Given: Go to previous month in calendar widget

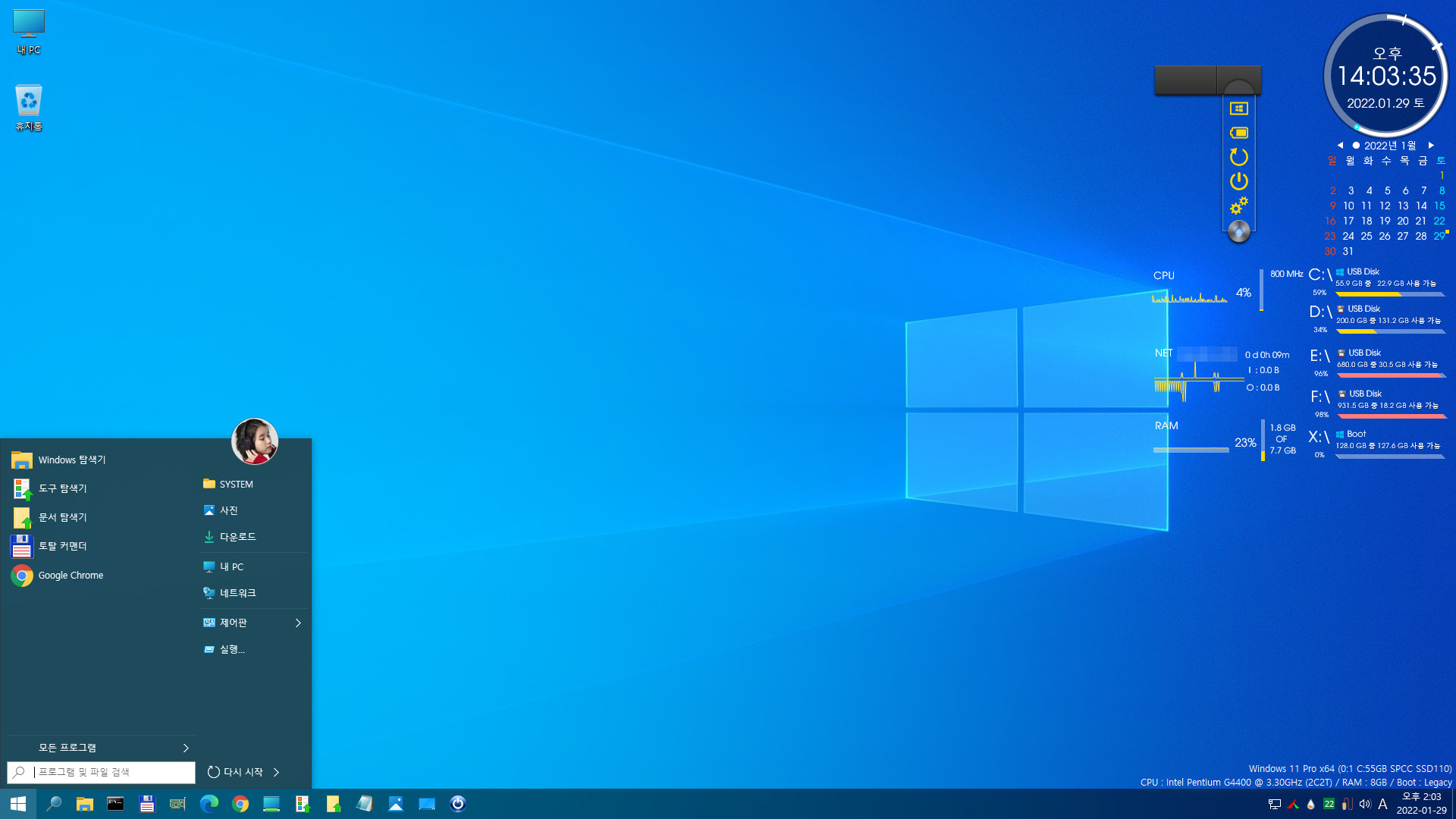Looking at the screenshot, I should [x=1340, y=146].
